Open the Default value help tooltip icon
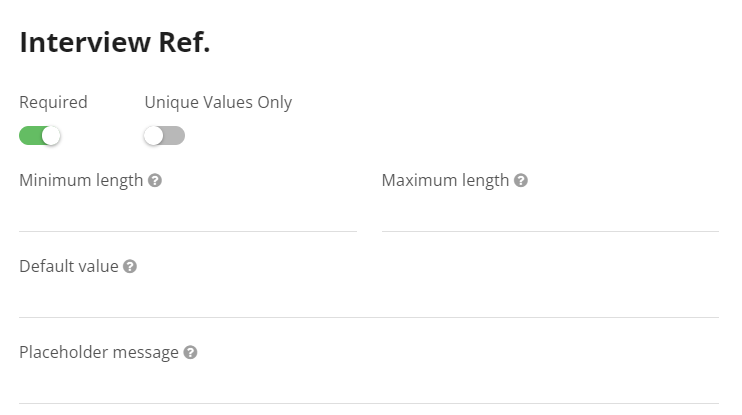 click(130, 267)
